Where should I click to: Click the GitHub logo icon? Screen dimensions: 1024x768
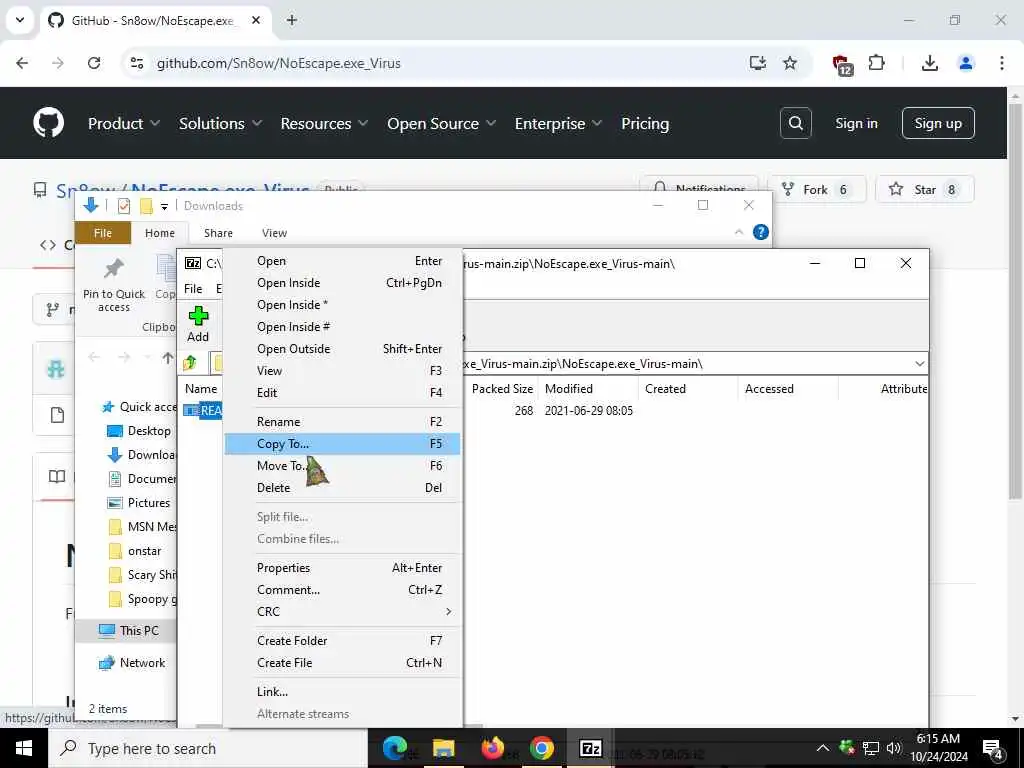pyautogui.click(x=49, y=123)
